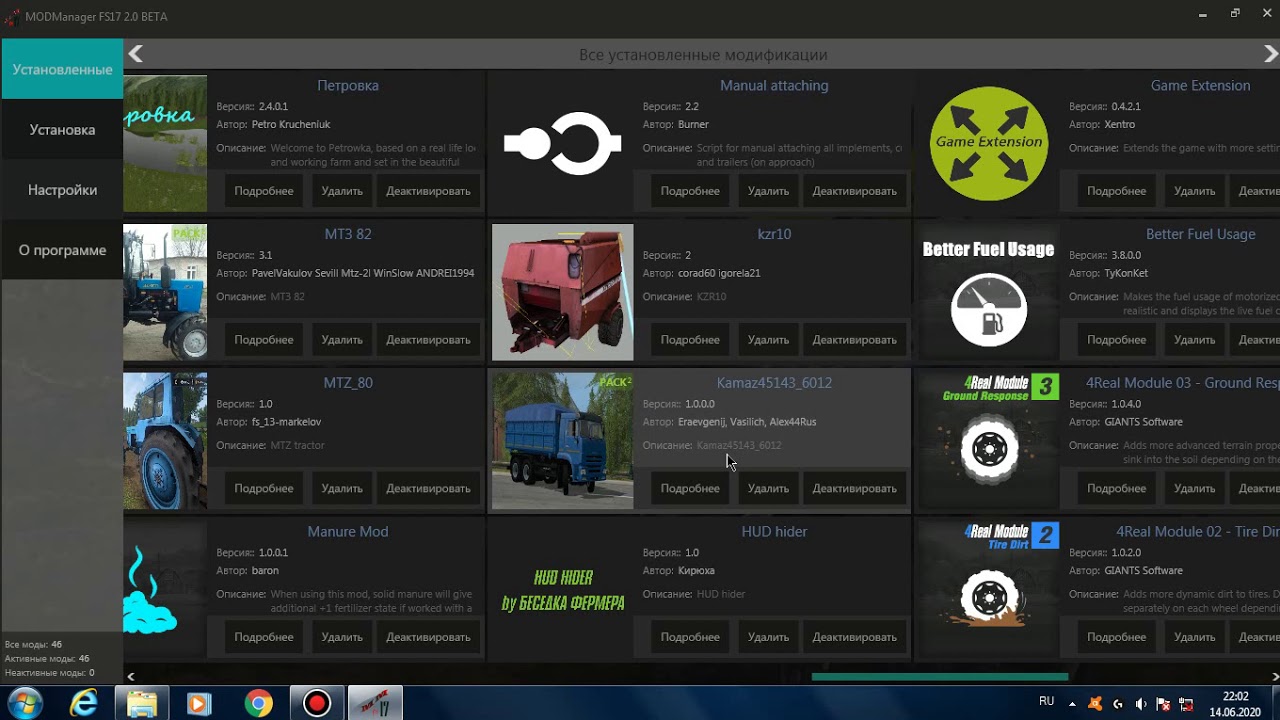The width and height of the screenshot is (1280, 720).
Task: Show details for kzr10 mod
Action: 690,340
